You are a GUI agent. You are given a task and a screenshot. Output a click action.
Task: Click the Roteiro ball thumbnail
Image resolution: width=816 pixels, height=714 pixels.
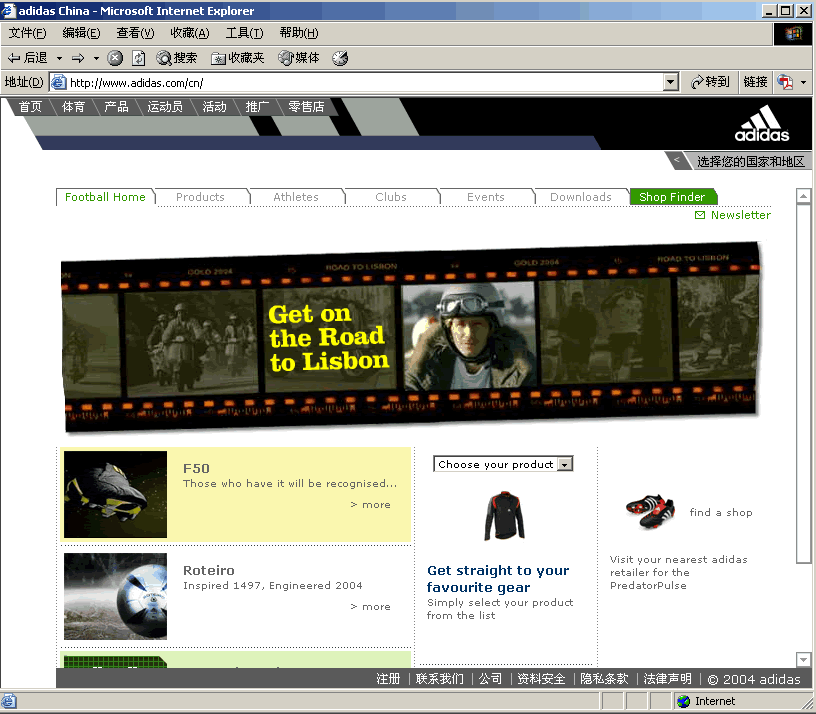point(116,596)
